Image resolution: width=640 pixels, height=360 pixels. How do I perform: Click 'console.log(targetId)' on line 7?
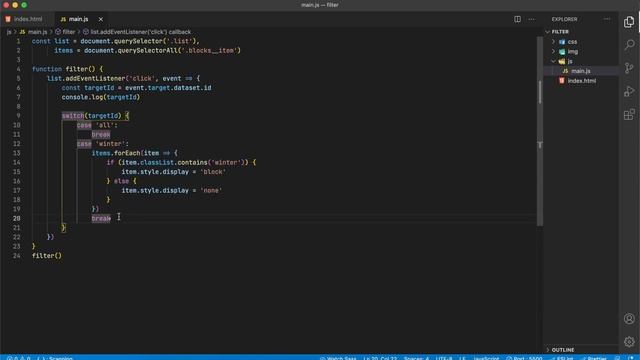101,97
